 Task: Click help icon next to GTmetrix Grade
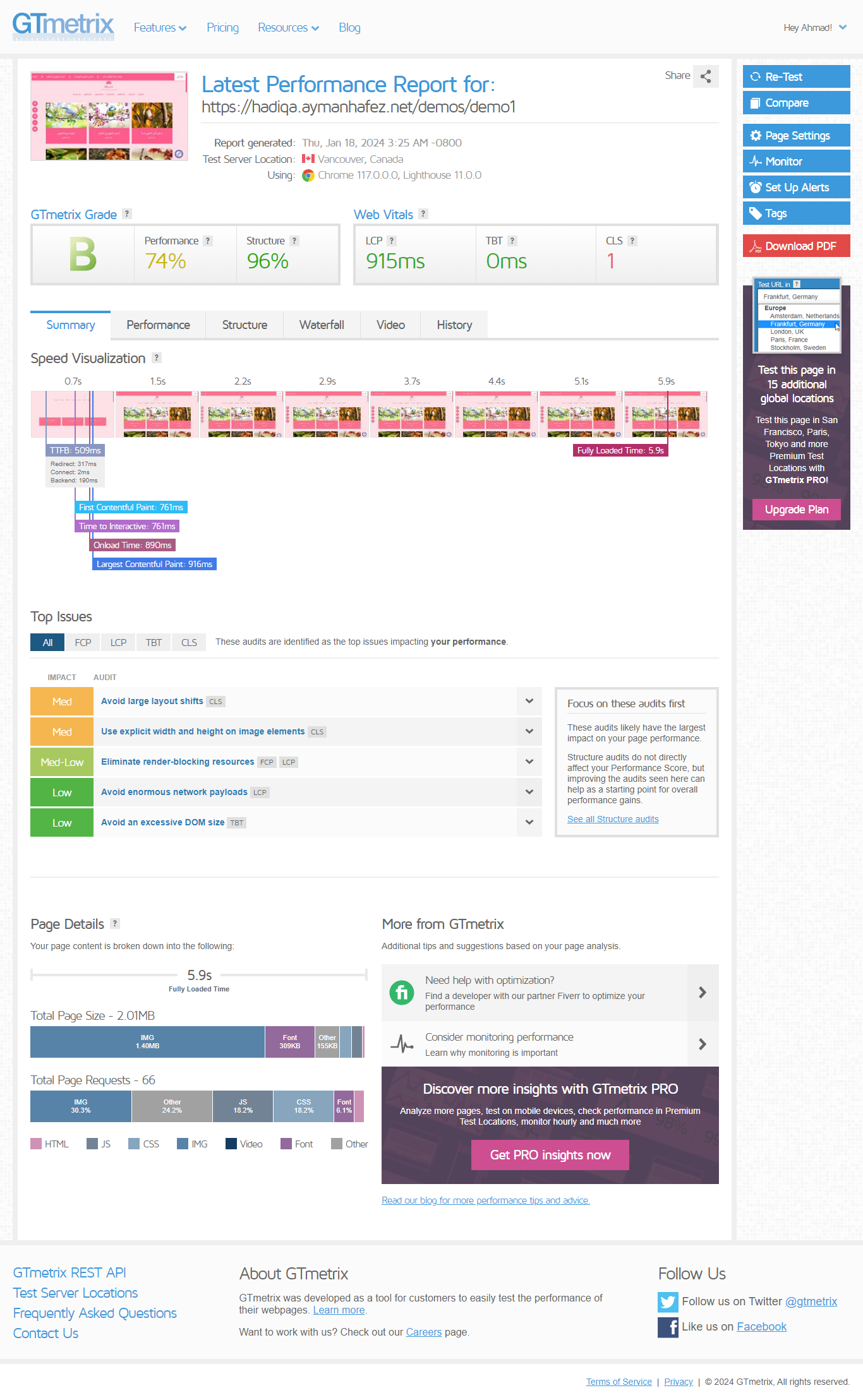point(127,214)
